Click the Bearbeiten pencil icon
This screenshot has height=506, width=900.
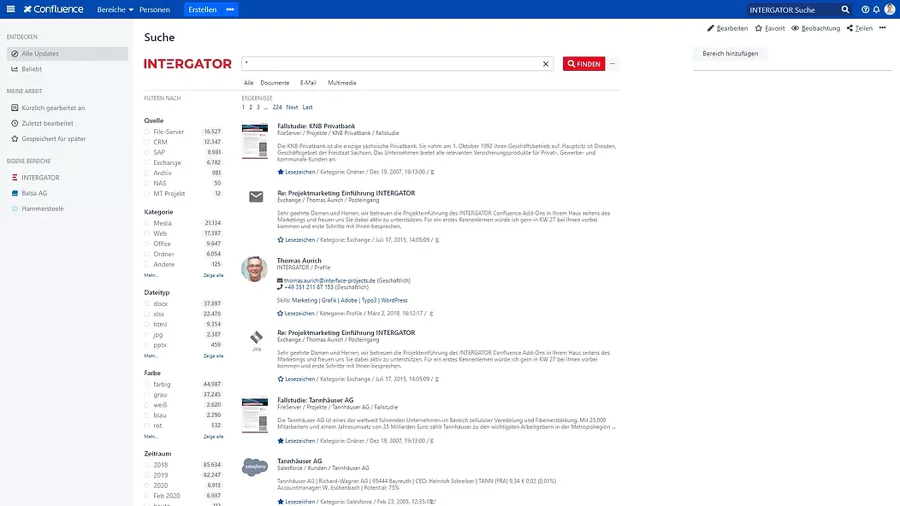(x=711, y=29)
